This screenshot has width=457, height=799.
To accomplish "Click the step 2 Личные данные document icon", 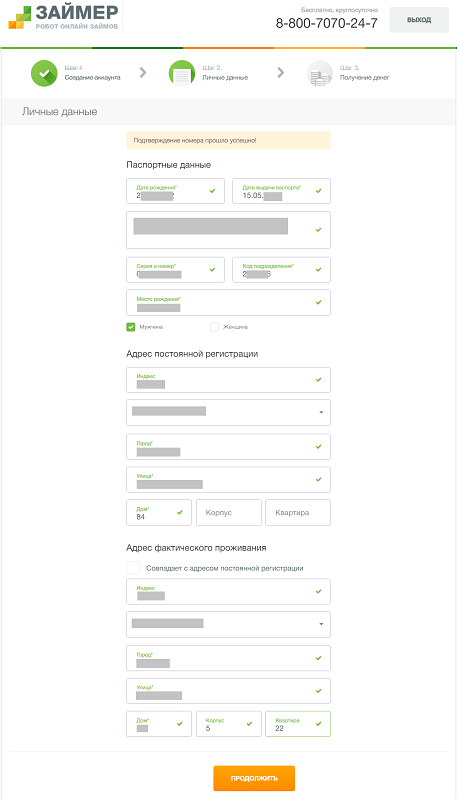I will point(182,73).
